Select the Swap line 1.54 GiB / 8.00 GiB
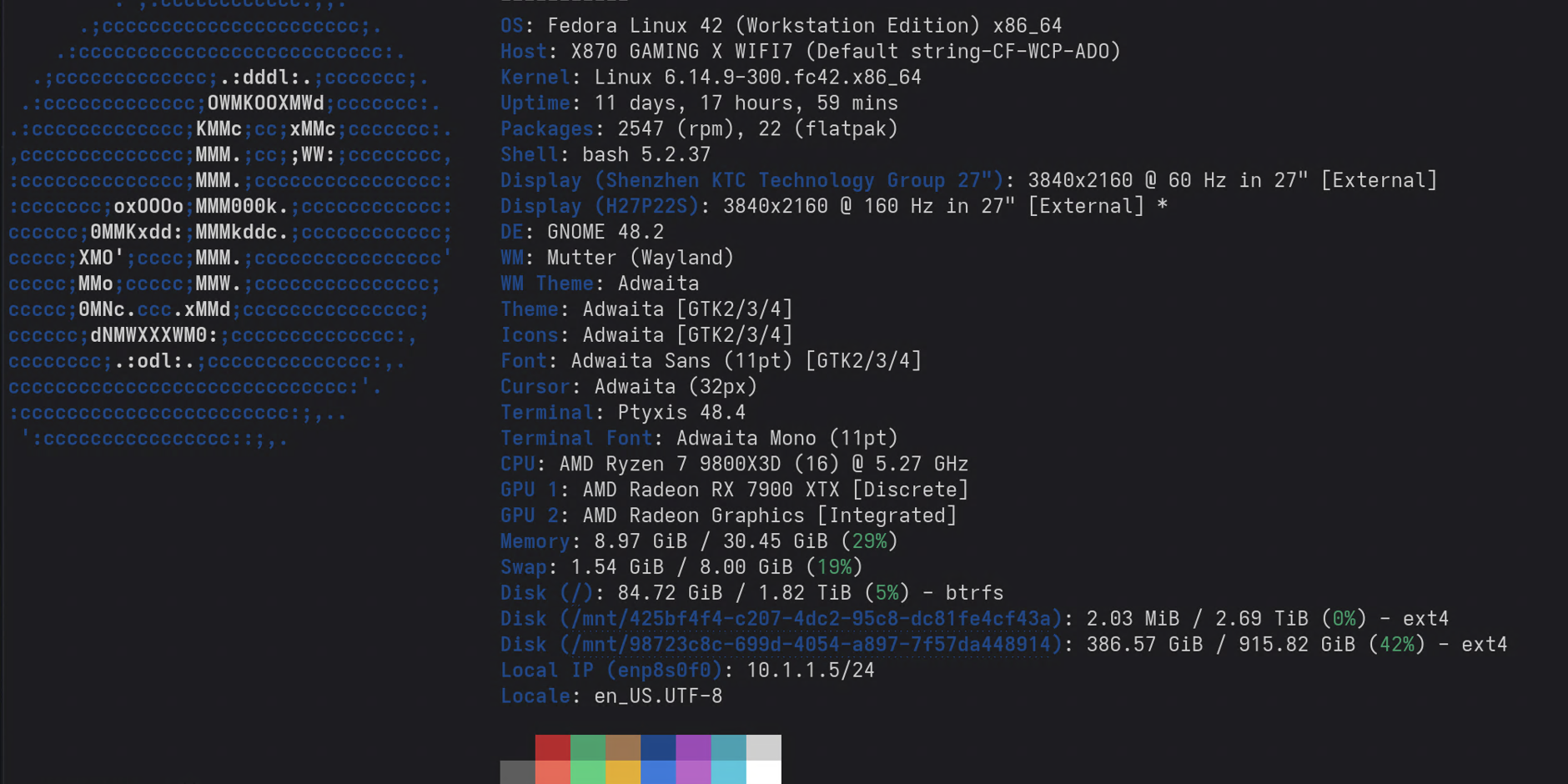The image size is (1568, 784). tap(681, 569)
